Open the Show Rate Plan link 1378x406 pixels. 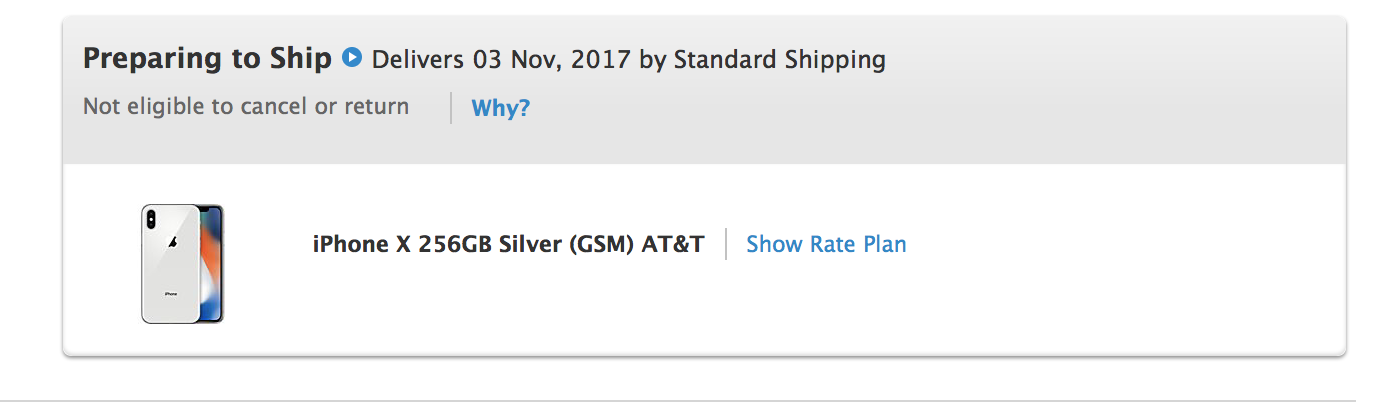point(826,244)
